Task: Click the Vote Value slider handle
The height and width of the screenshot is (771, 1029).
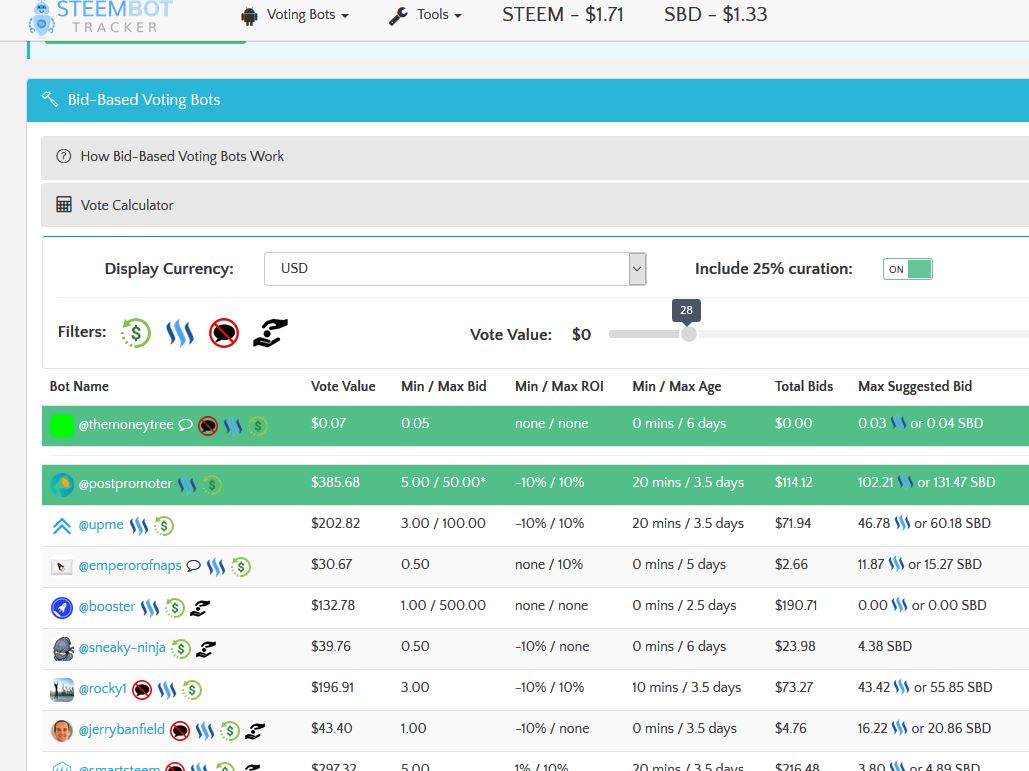Action: coord(688,334)
